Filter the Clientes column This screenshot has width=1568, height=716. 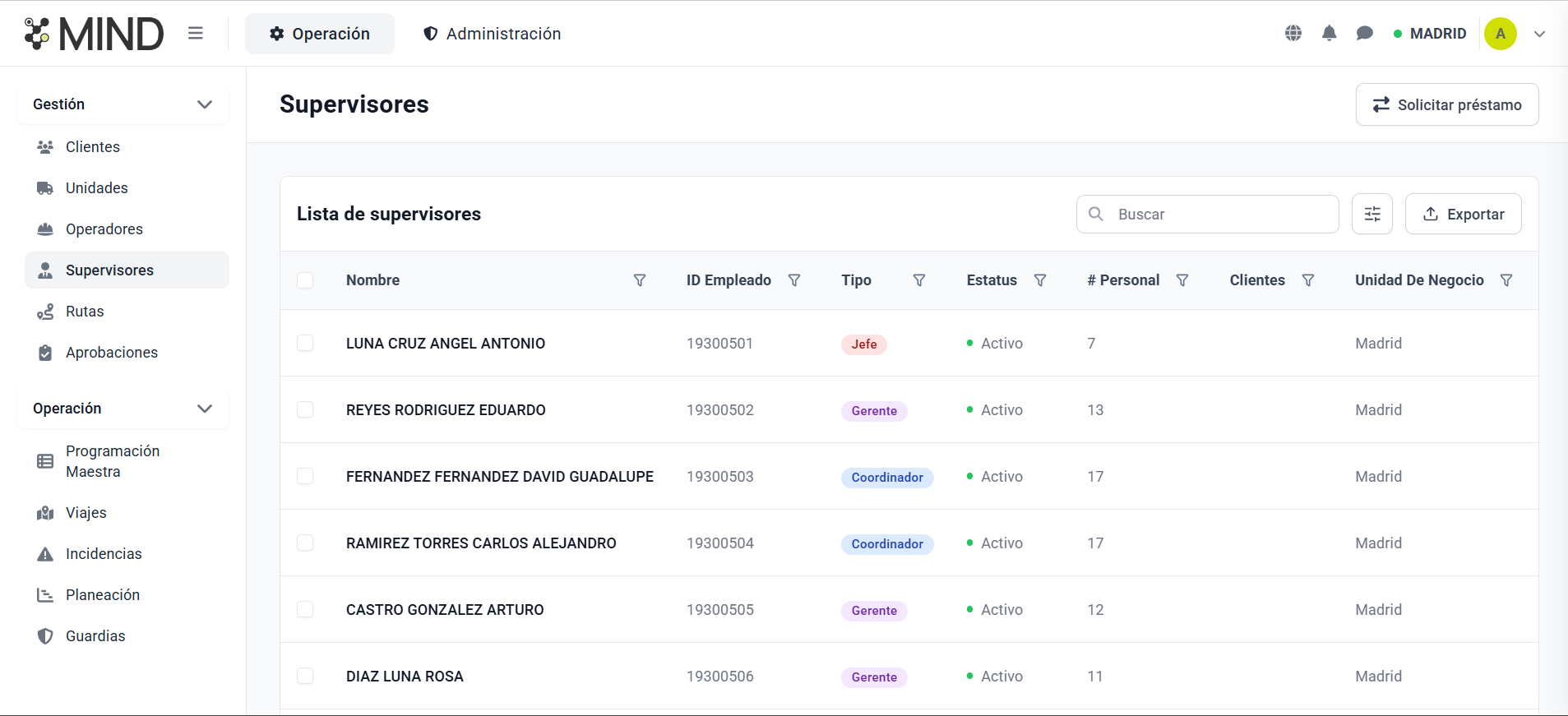click(1308, 280)
